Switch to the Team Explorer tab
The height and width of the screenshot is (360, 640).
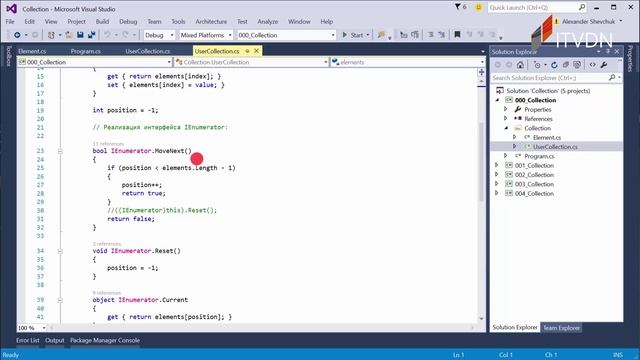[x=561, y=328]
